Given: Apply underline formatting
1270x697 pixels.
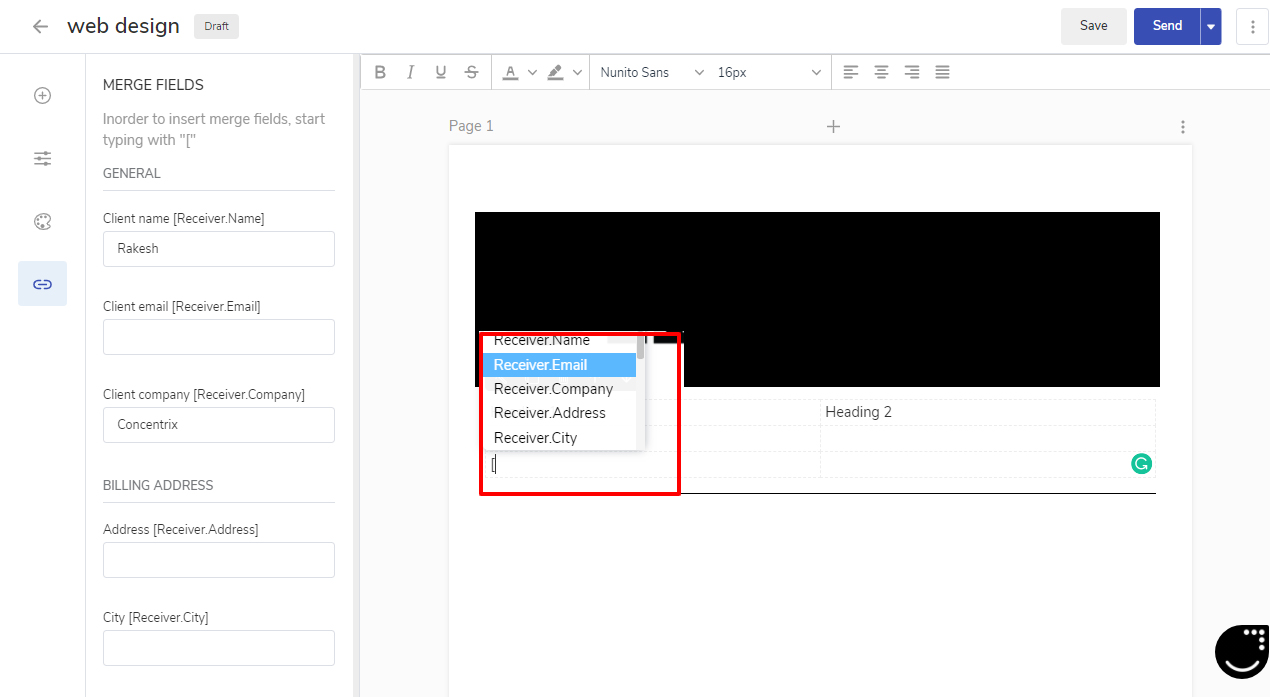Looking at the screenshot, I should click(x=441, y=72).
